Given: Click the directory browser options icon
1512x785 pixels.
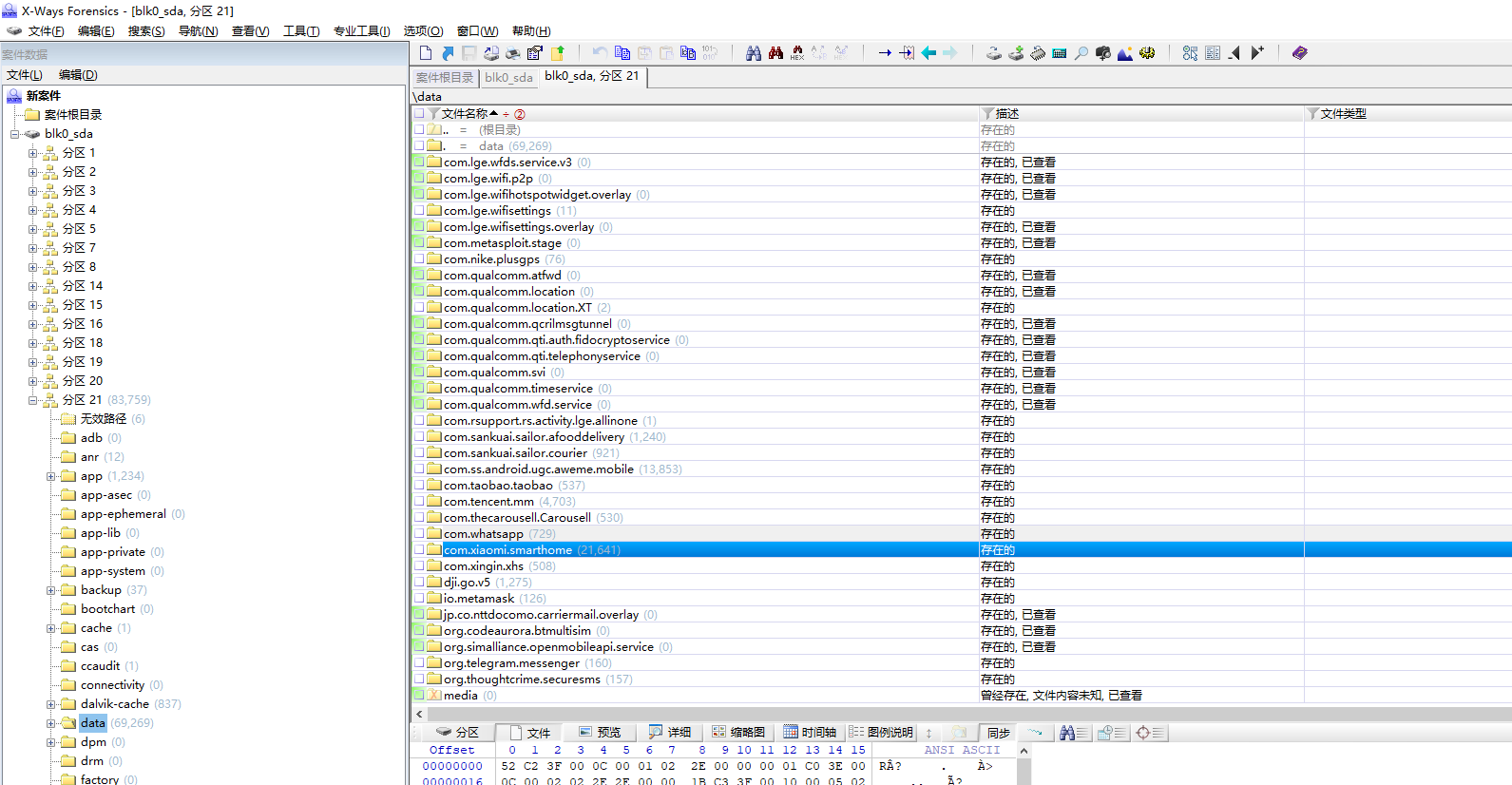Looking at the screenshot, I should (x=1190, y=53).
